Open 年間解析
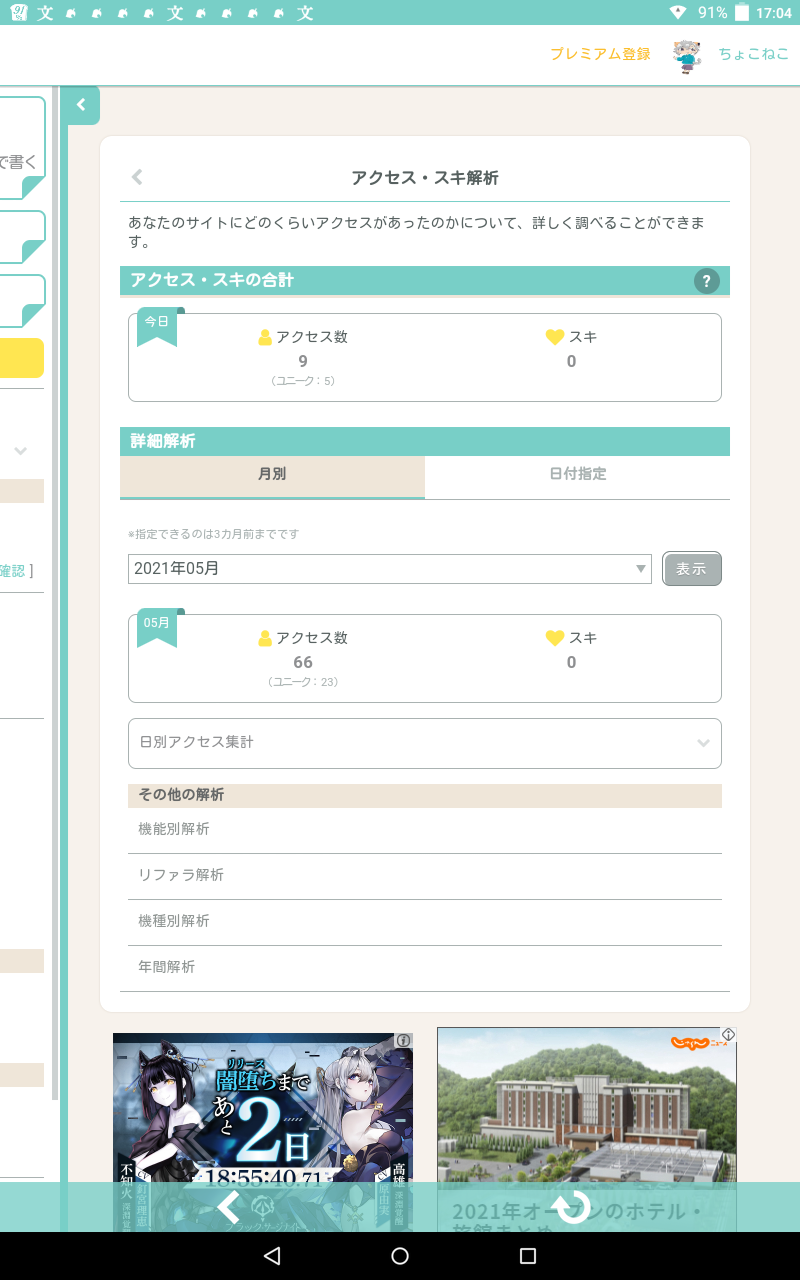Screen dimensions: 800x1280 tap(425, 968)
